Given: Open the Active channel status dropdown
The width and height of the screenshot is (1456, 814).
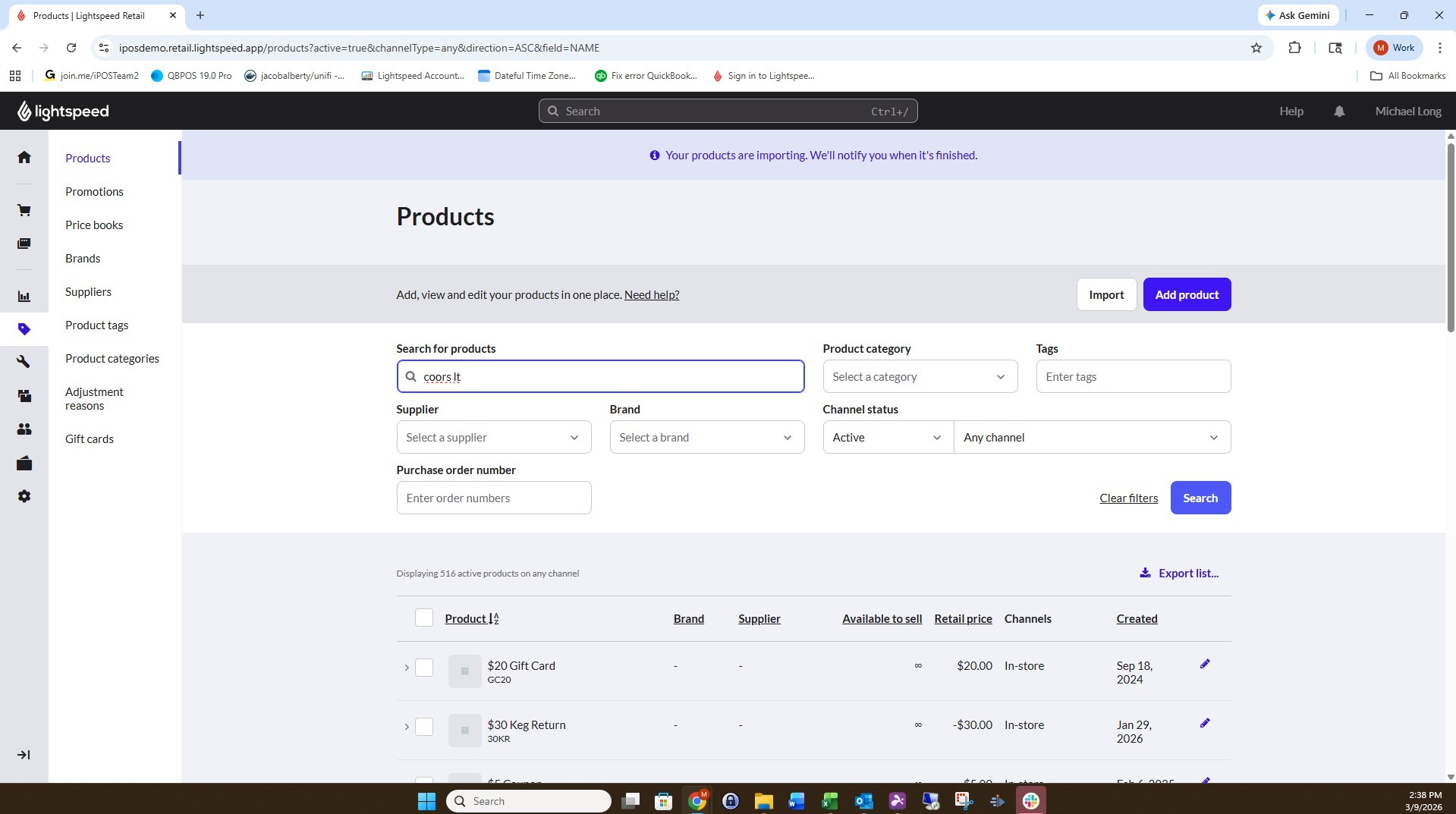Looking at the screenshot, I should click(888, 437).
